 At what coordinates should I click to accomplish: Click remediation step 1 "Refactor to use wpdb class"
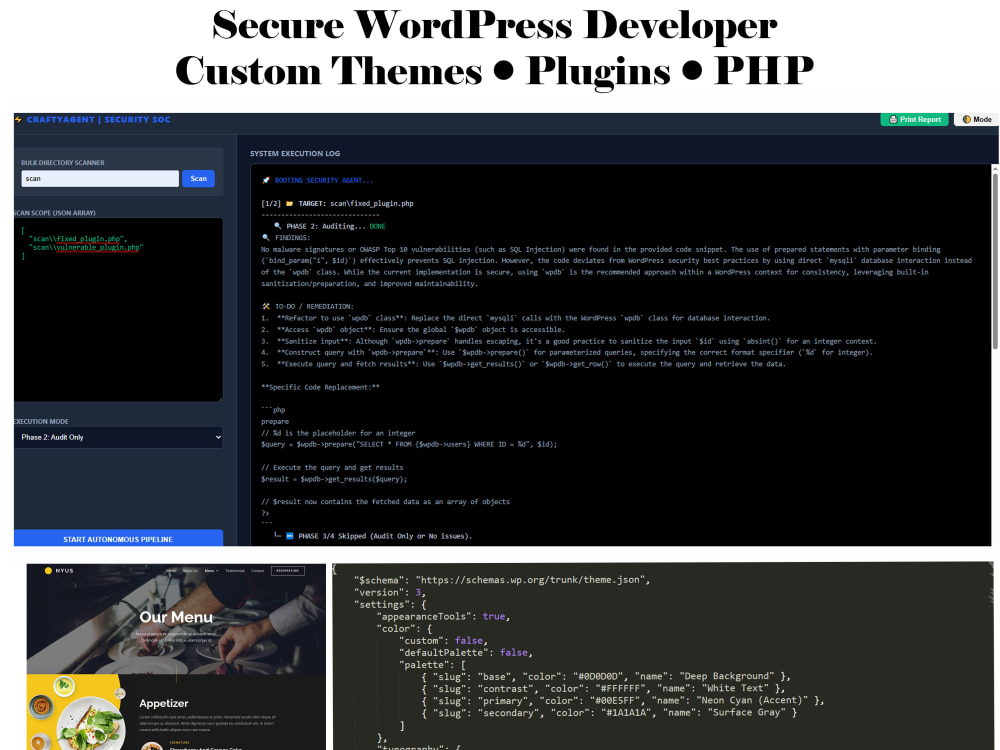click(515, 318)
